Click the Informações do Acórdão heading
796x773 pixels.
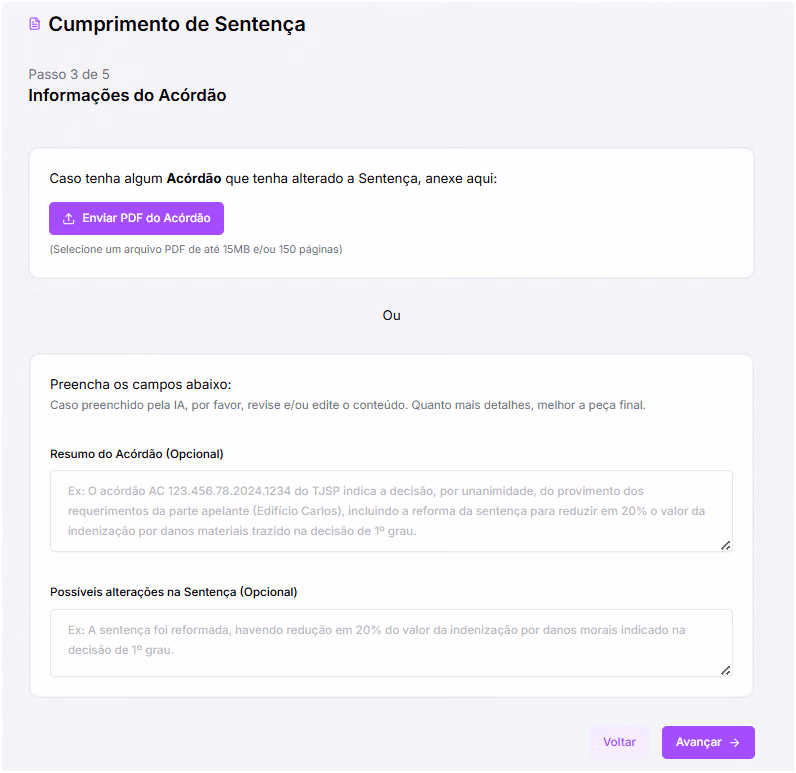[x=127, y=95]
